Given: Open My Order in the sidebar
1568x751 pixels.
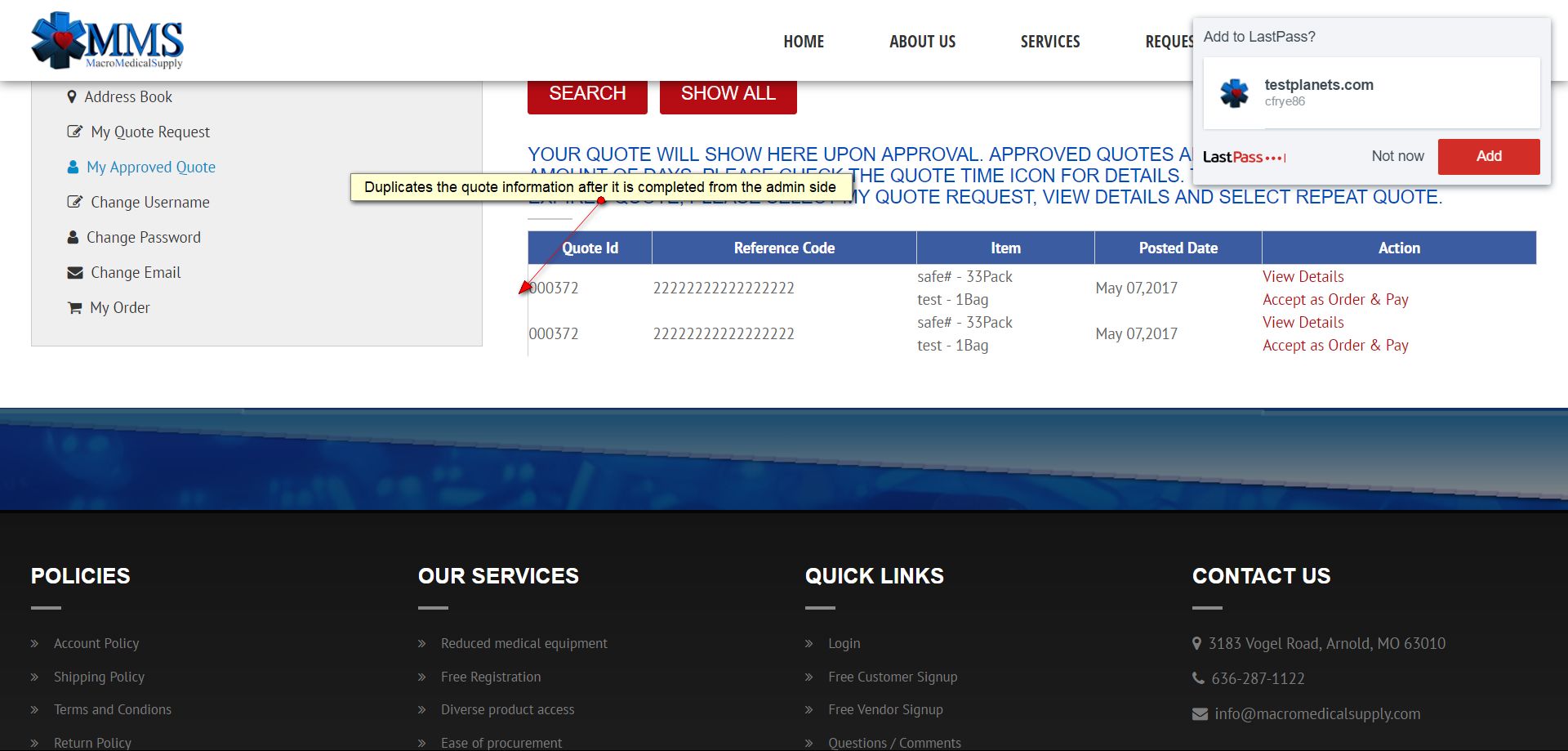Looking at the screenshot, I should pyautogui.click(x=120, y=307).
